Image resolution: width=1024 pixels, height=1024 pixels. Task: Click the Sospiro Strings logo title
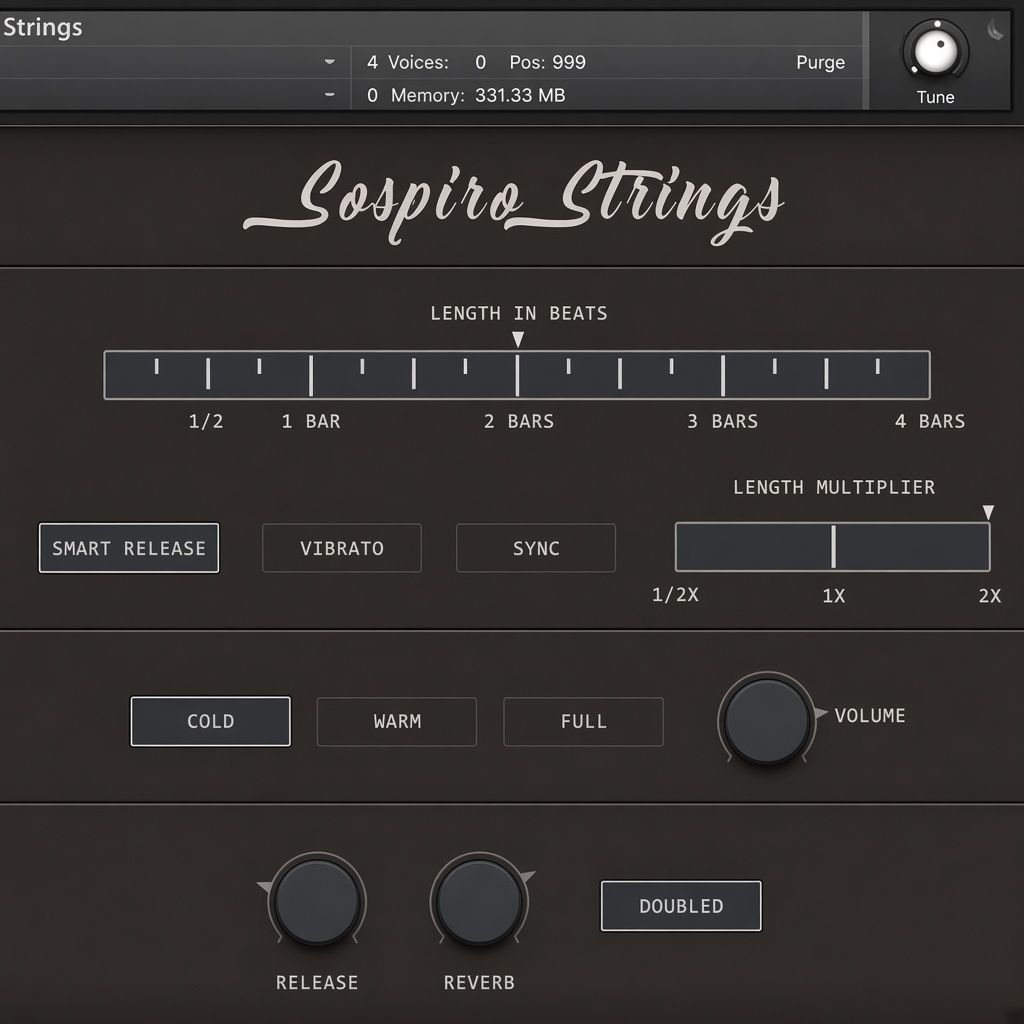point(513,201)
